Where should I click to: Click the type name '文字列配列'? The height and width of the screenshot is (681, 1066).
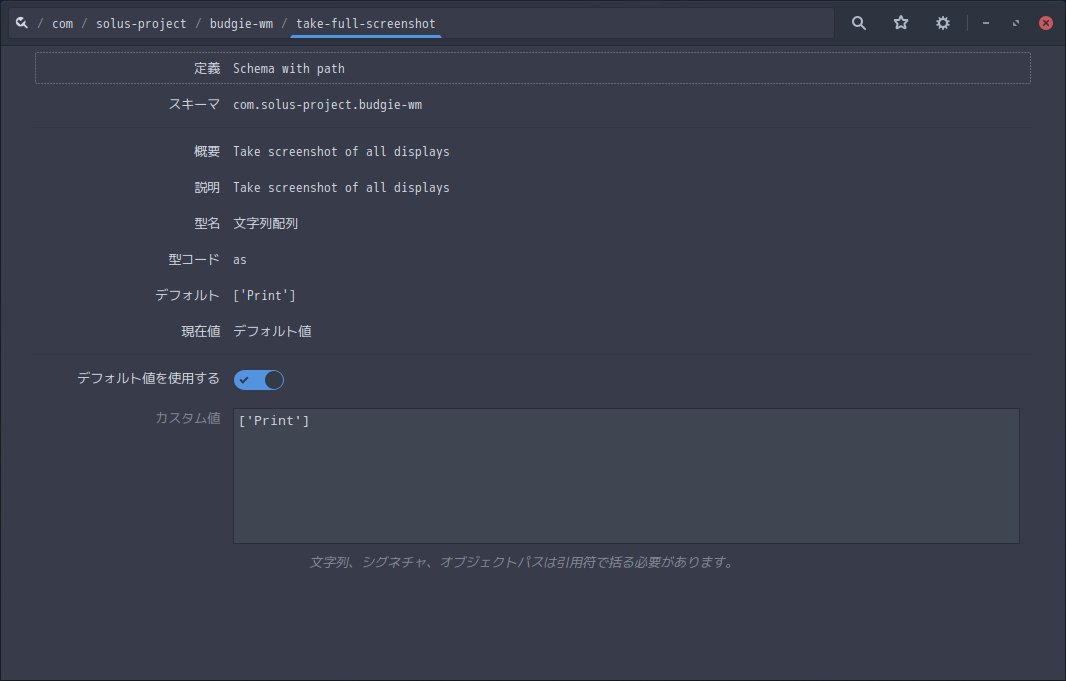[266, 224]
